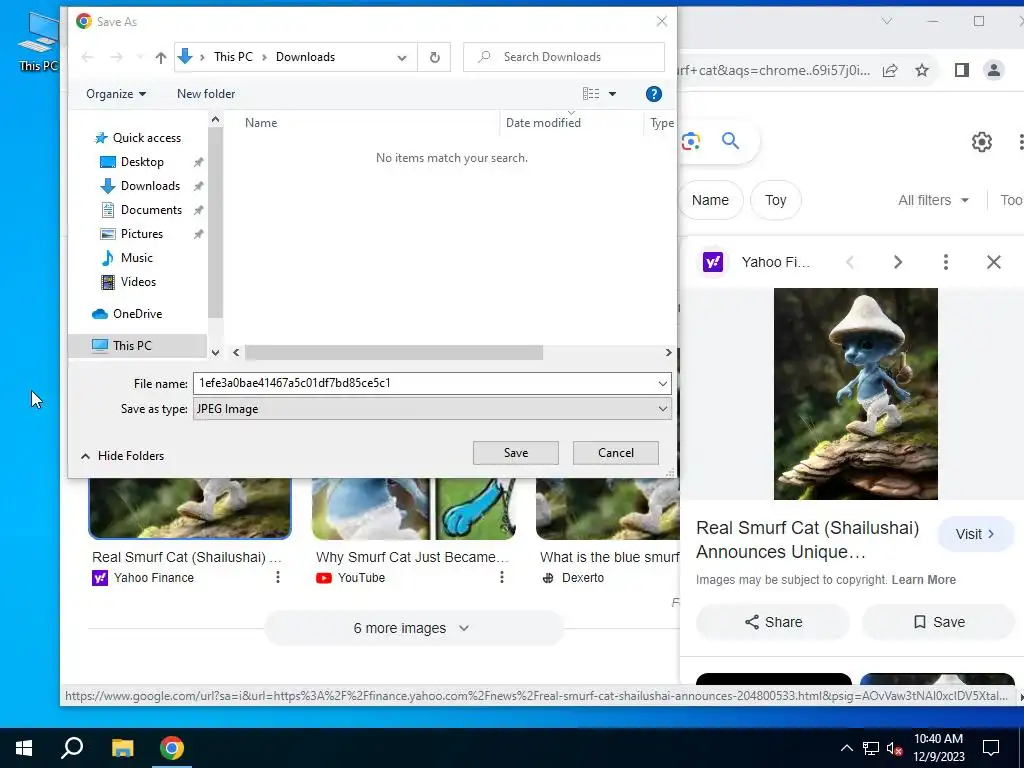1024x768 pixels.
Task: Toggle Chrome side panel icon
Action: click(x=961, y=71)
